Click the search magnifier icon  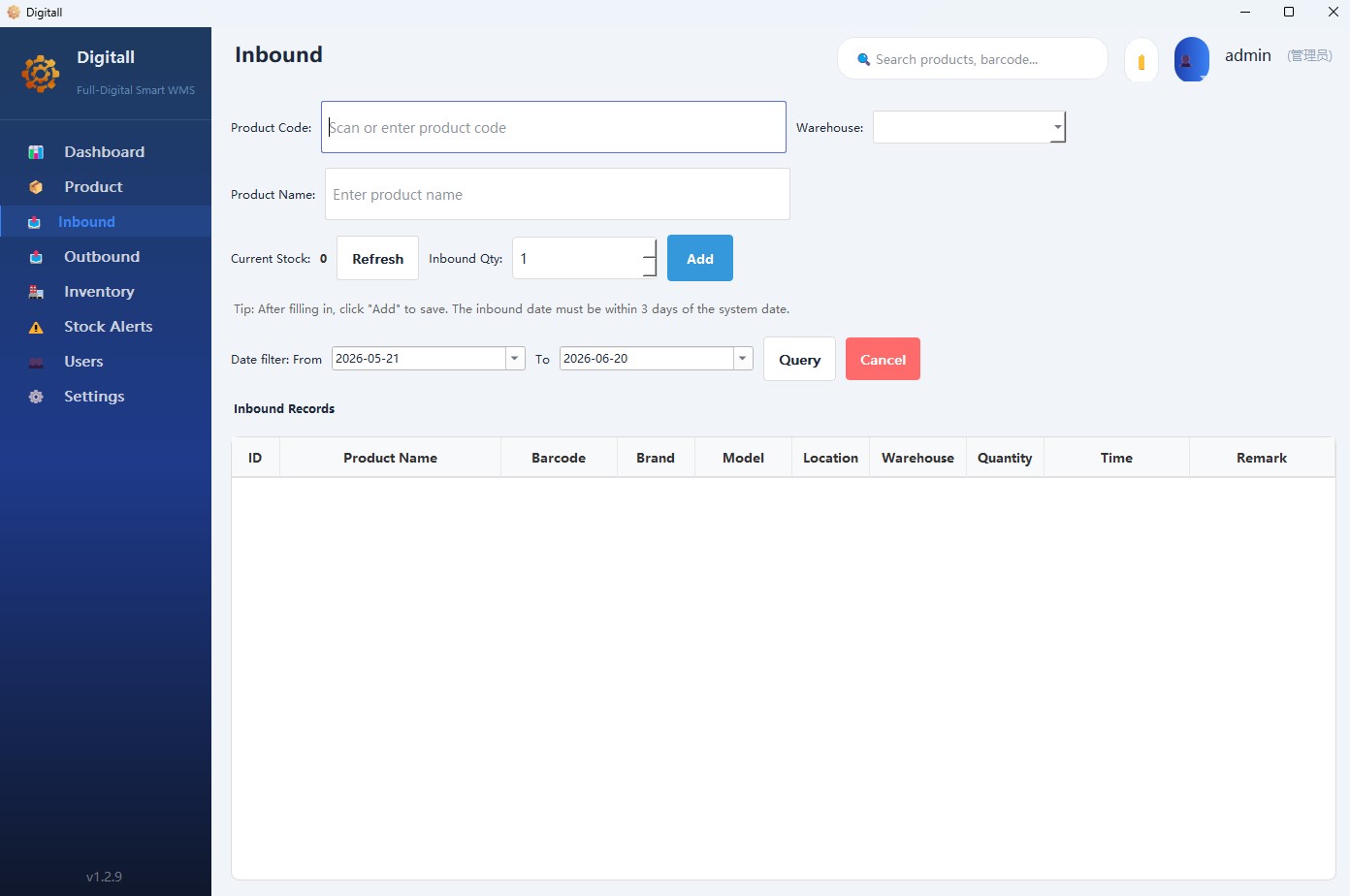point(863,59)
